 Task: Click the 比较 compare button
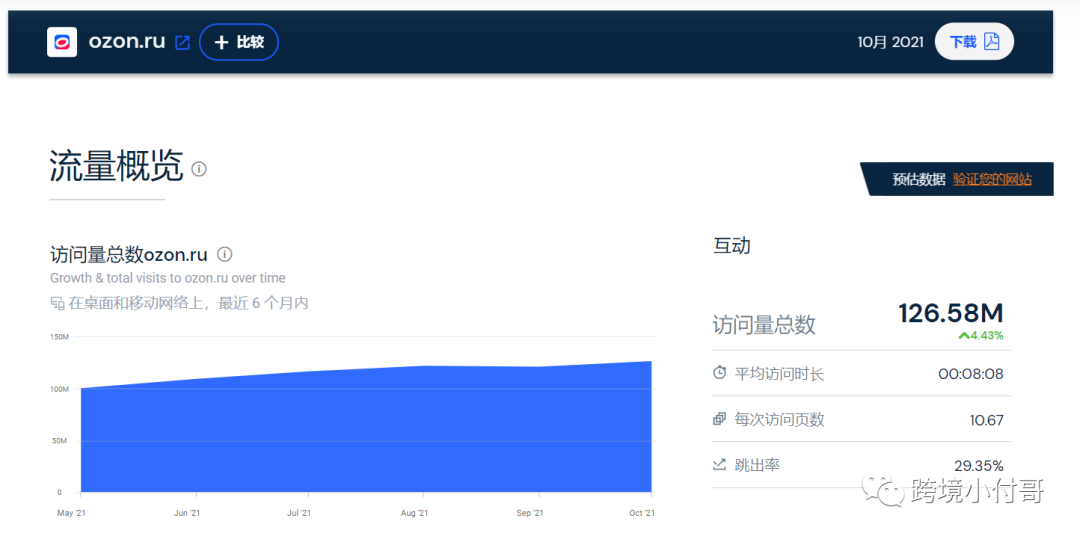click(239, 42)
